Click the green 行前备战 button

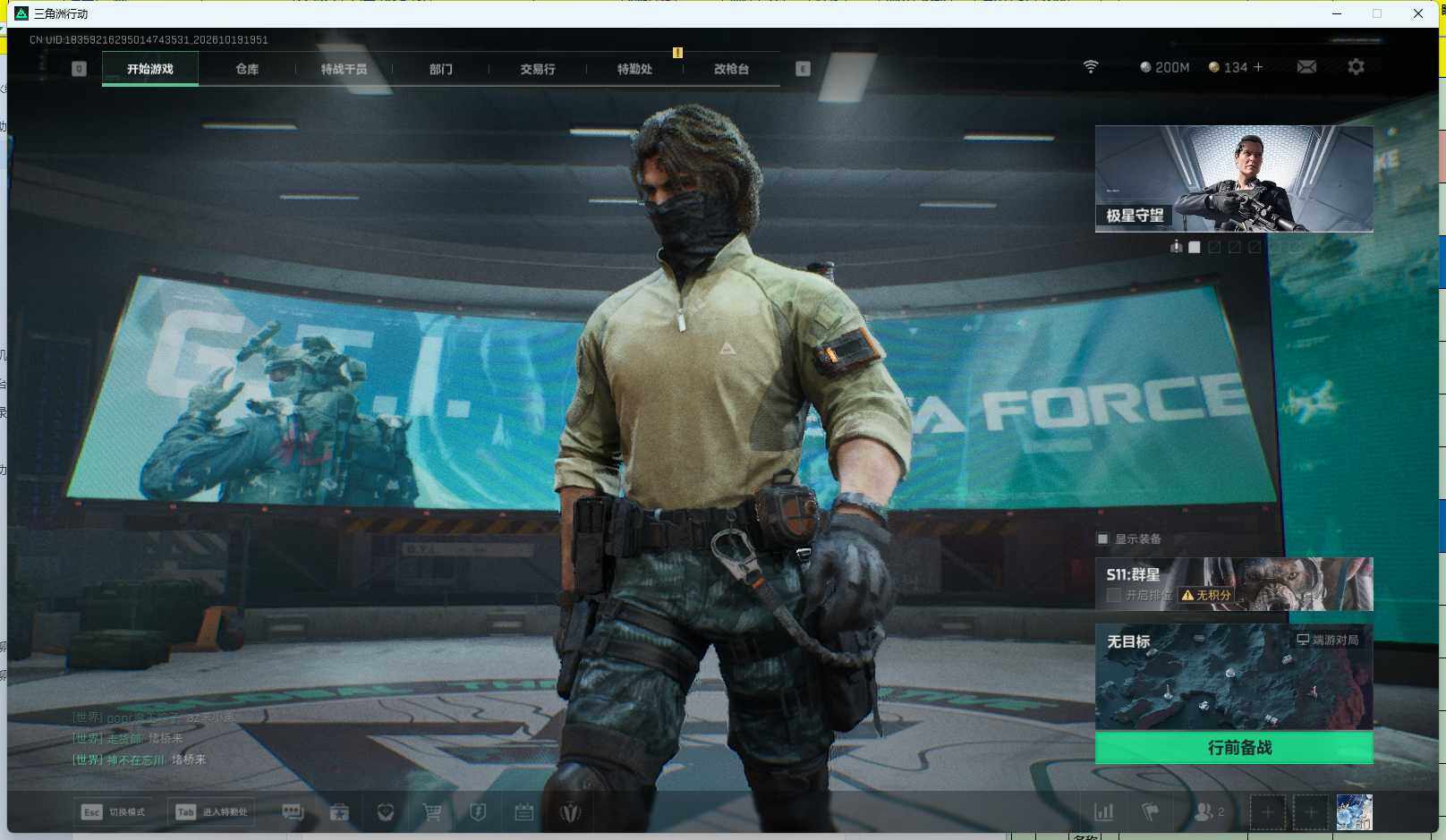click(1234, 747)
